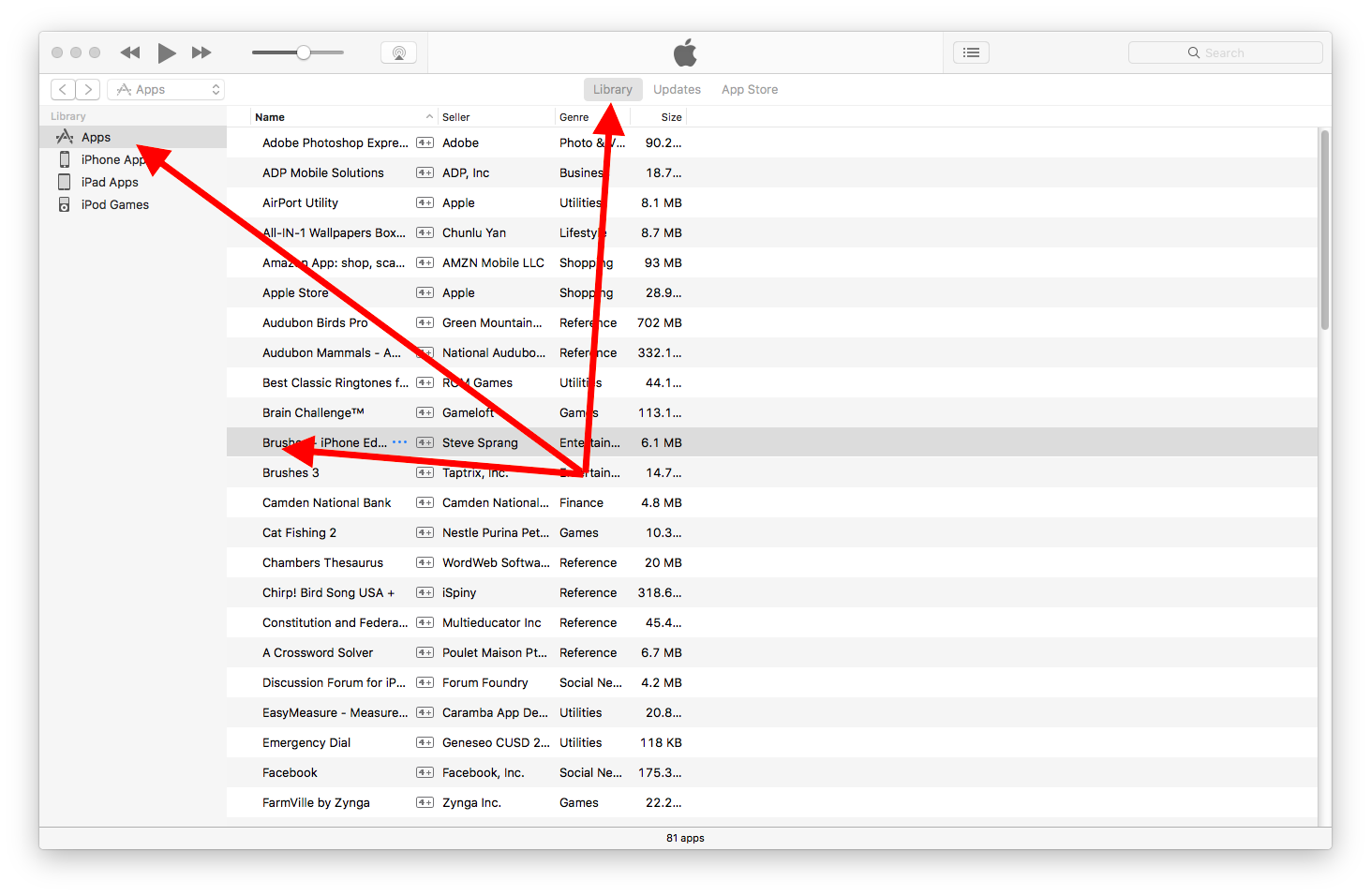
Task: Click the fast-forward playback button
Action: [201, 52]
